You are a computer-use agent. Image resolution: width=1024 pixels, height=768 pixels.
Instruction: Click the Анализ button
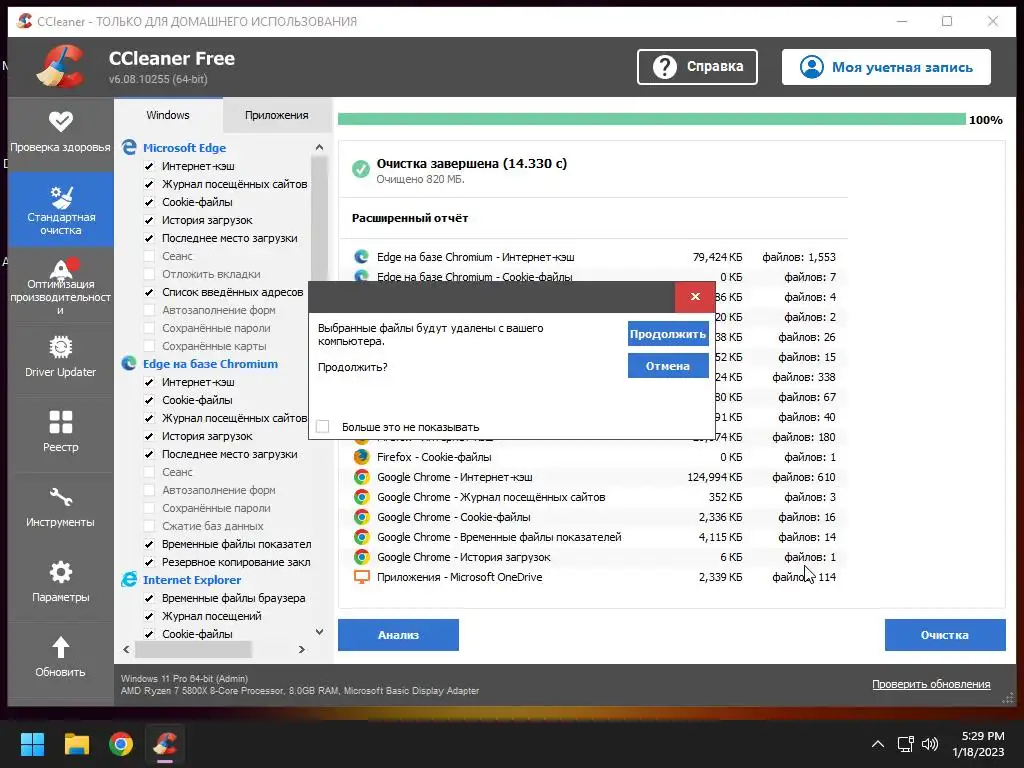point(398,635)
